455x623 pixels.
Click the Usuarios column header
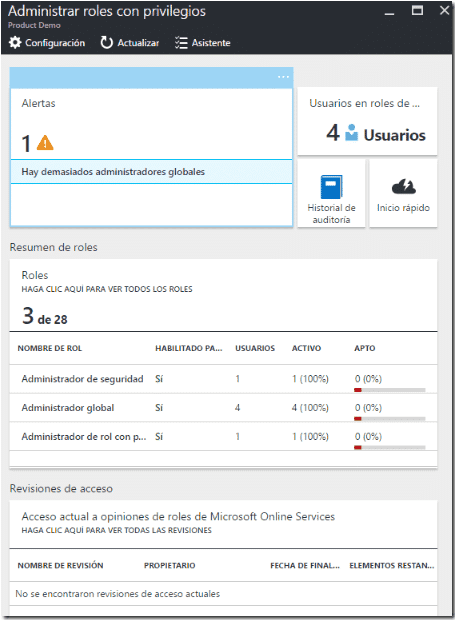(255, 348)
